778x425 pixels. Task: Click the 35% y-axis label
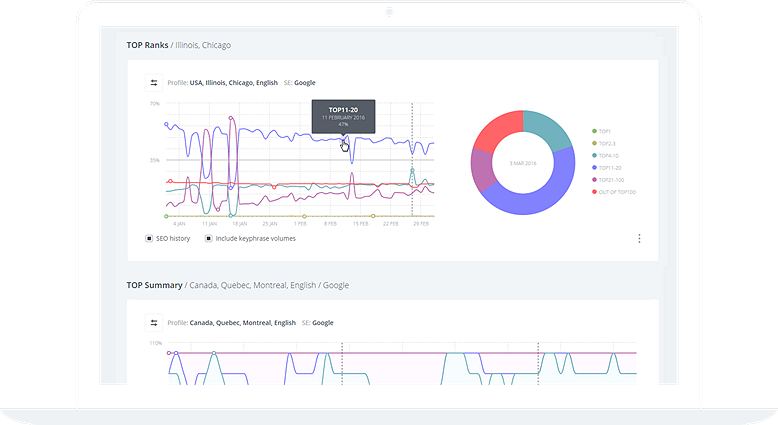point(155,160)
